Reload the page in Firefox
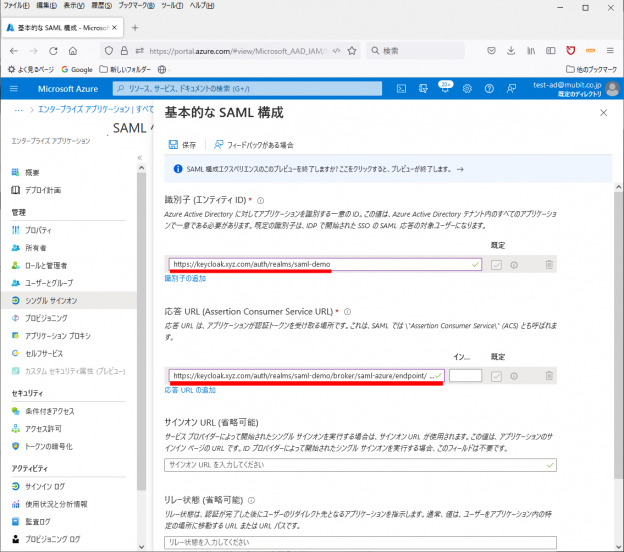624x552 pixels. [x=53, y=51]
